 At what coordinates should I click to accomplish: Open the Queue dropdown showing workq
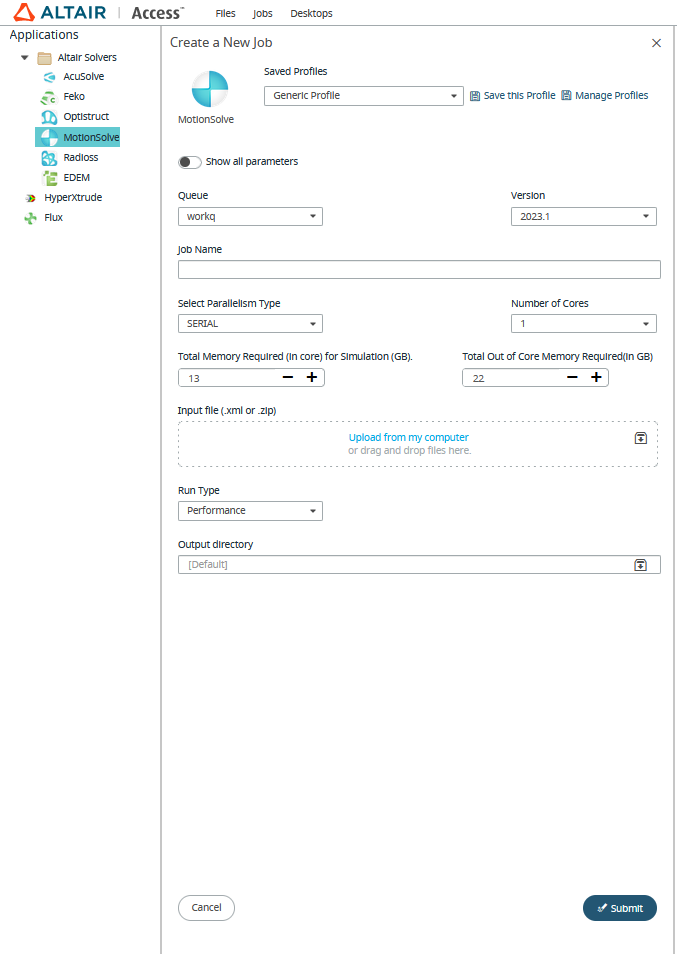coord(250,217)
